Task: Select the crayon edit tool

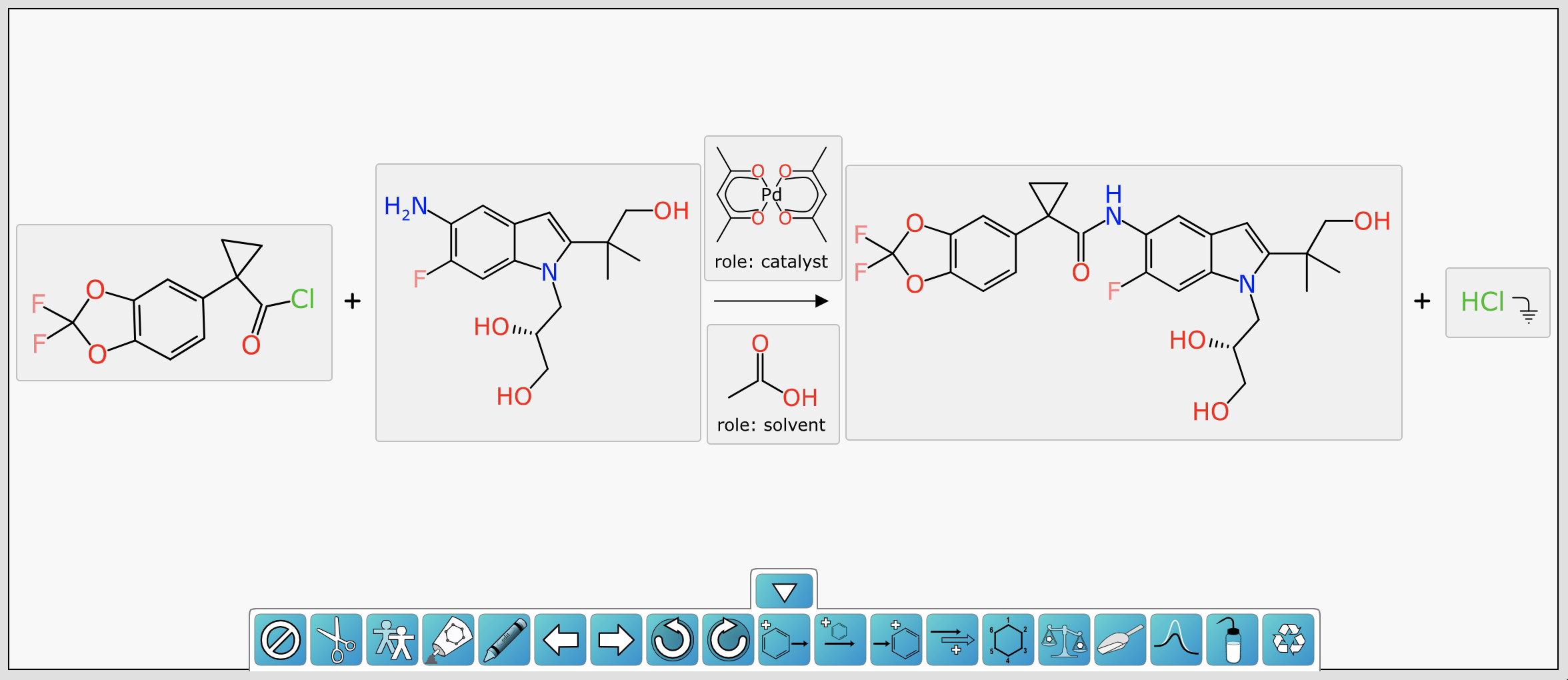Action: [504, 640]
